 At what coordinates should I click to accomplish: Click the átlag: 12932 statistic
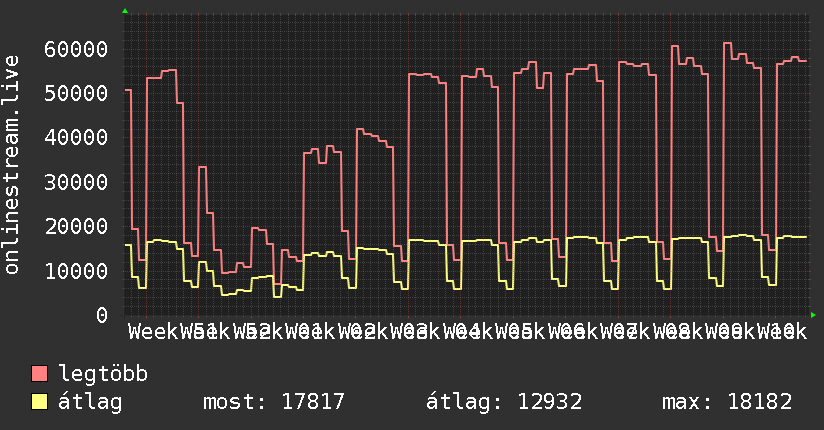point(504,402)
